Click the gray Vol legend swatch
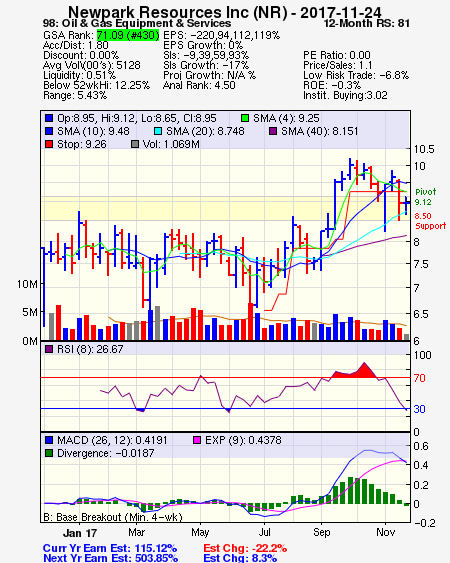Viewport: 450px width, 563px height. pyautogui.click(x=135, y=144)
